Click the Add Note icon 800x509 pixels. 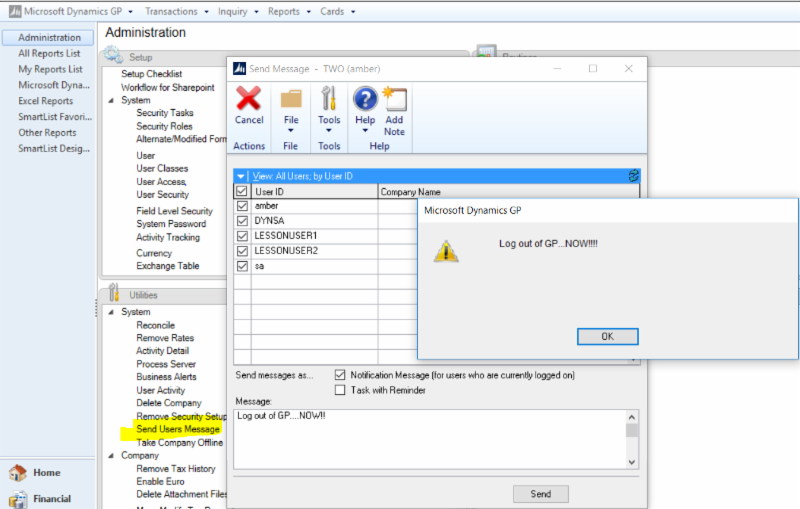tap(395, 99)
